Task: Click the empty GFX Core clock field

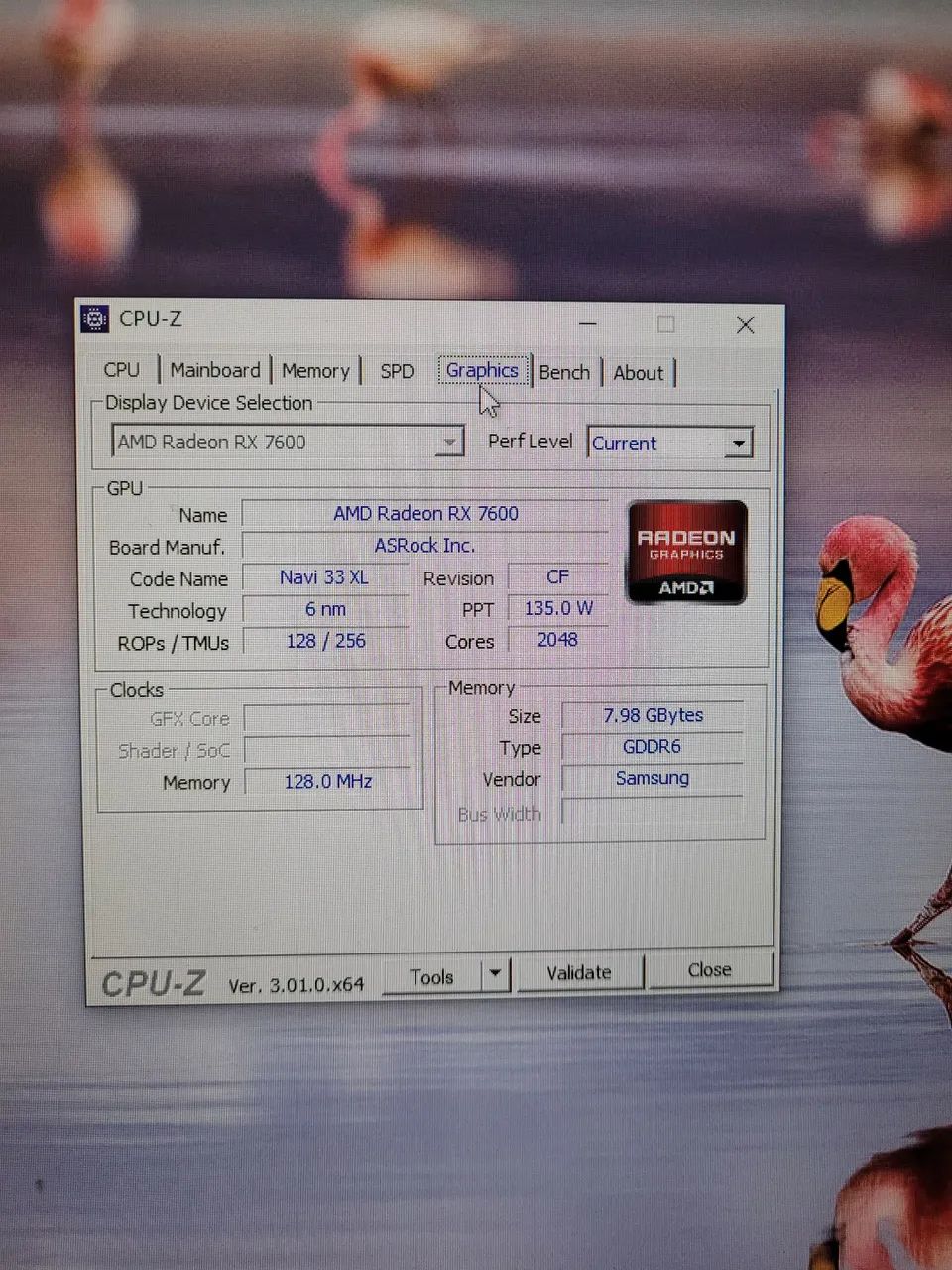Action: pyautogui.click(x=326, y=718)
